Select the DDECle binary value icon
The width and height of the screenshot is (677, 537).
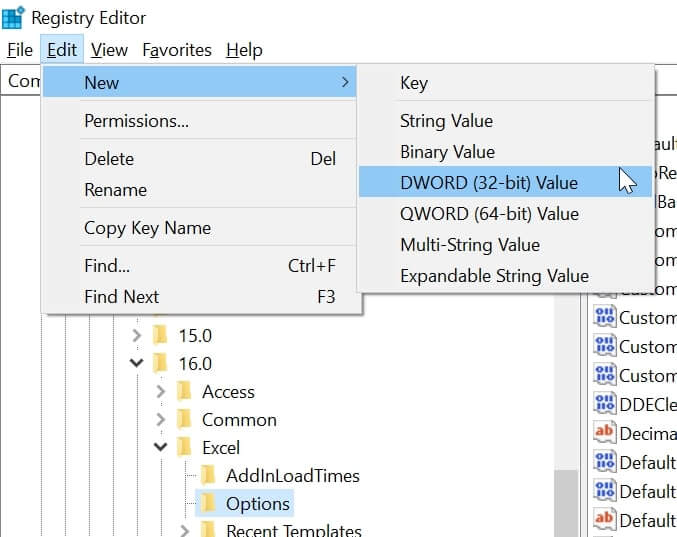click(x=604, y=403)
